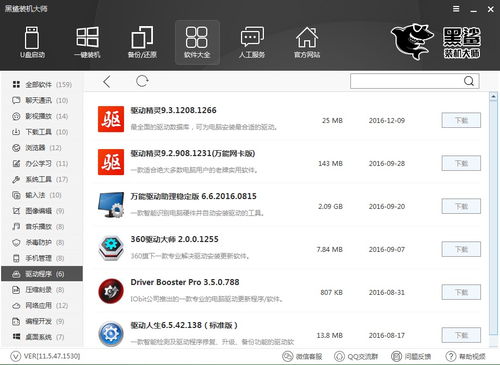Select 桌面系统 (7) category
The image size is (500, 365).
(x=42, y=337)
